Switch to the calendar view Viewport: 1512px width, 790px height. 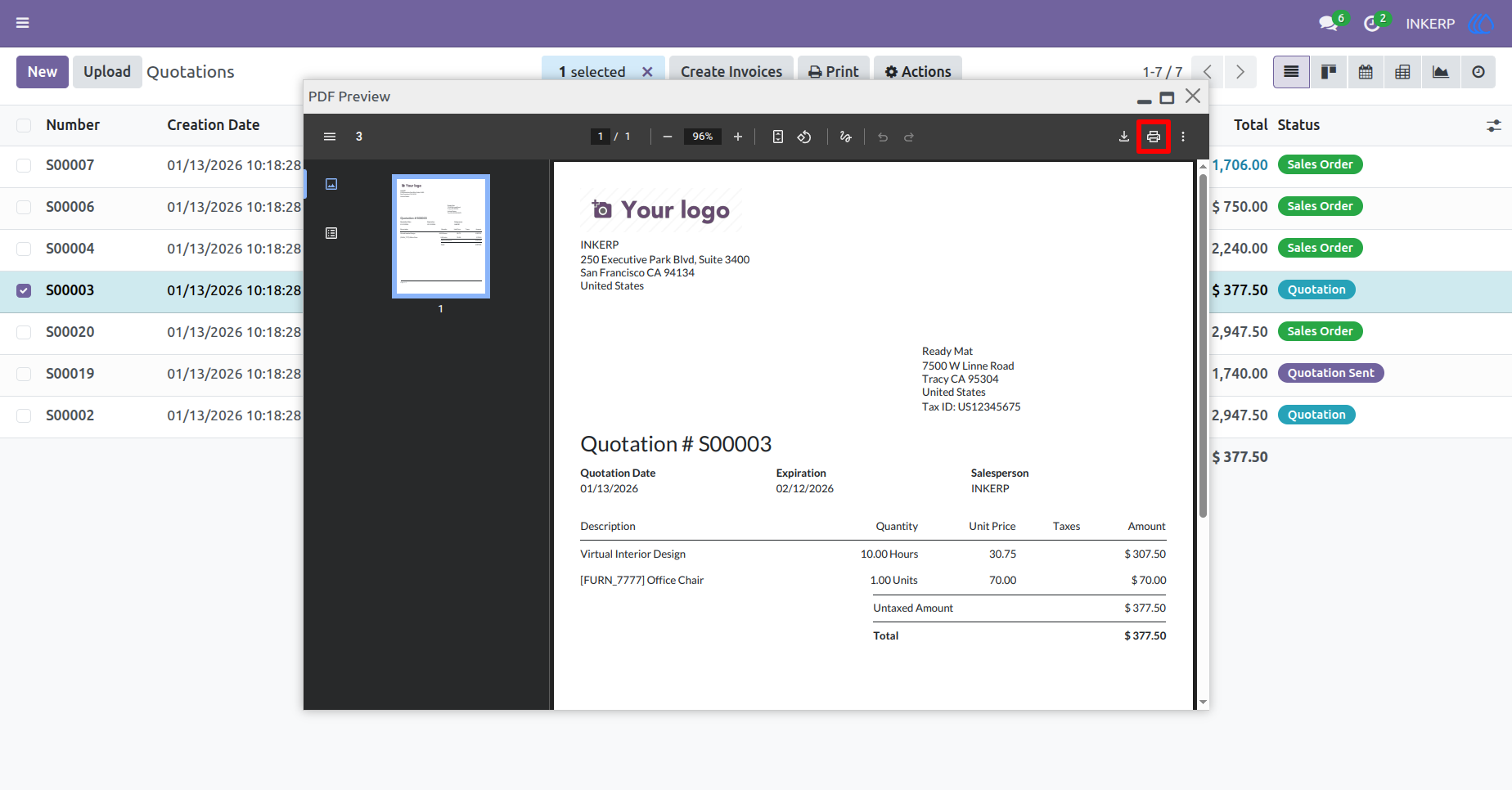click(x=1366, y=72)
